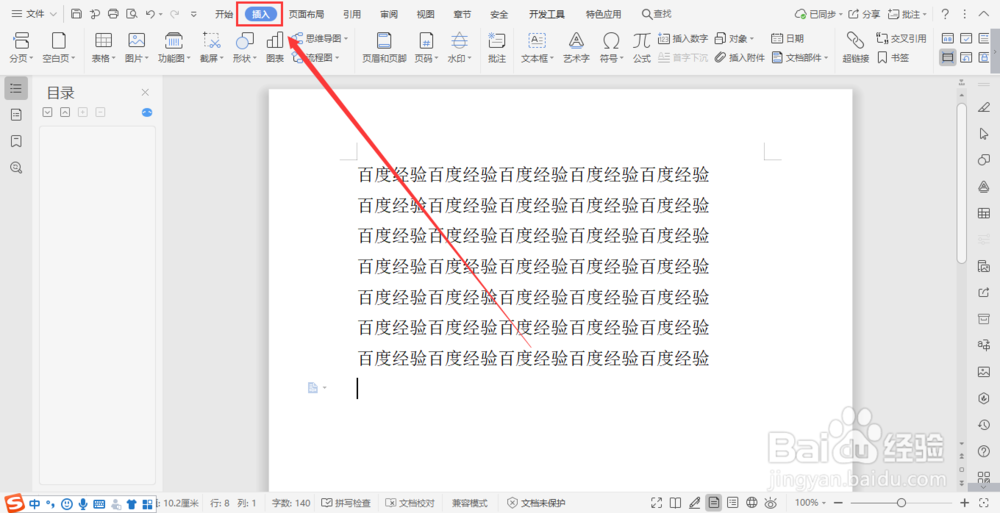The width and height of the screenshot is (1000, 513).
Task: Switch to the 开发工具 tab
Action: point(547,13)
